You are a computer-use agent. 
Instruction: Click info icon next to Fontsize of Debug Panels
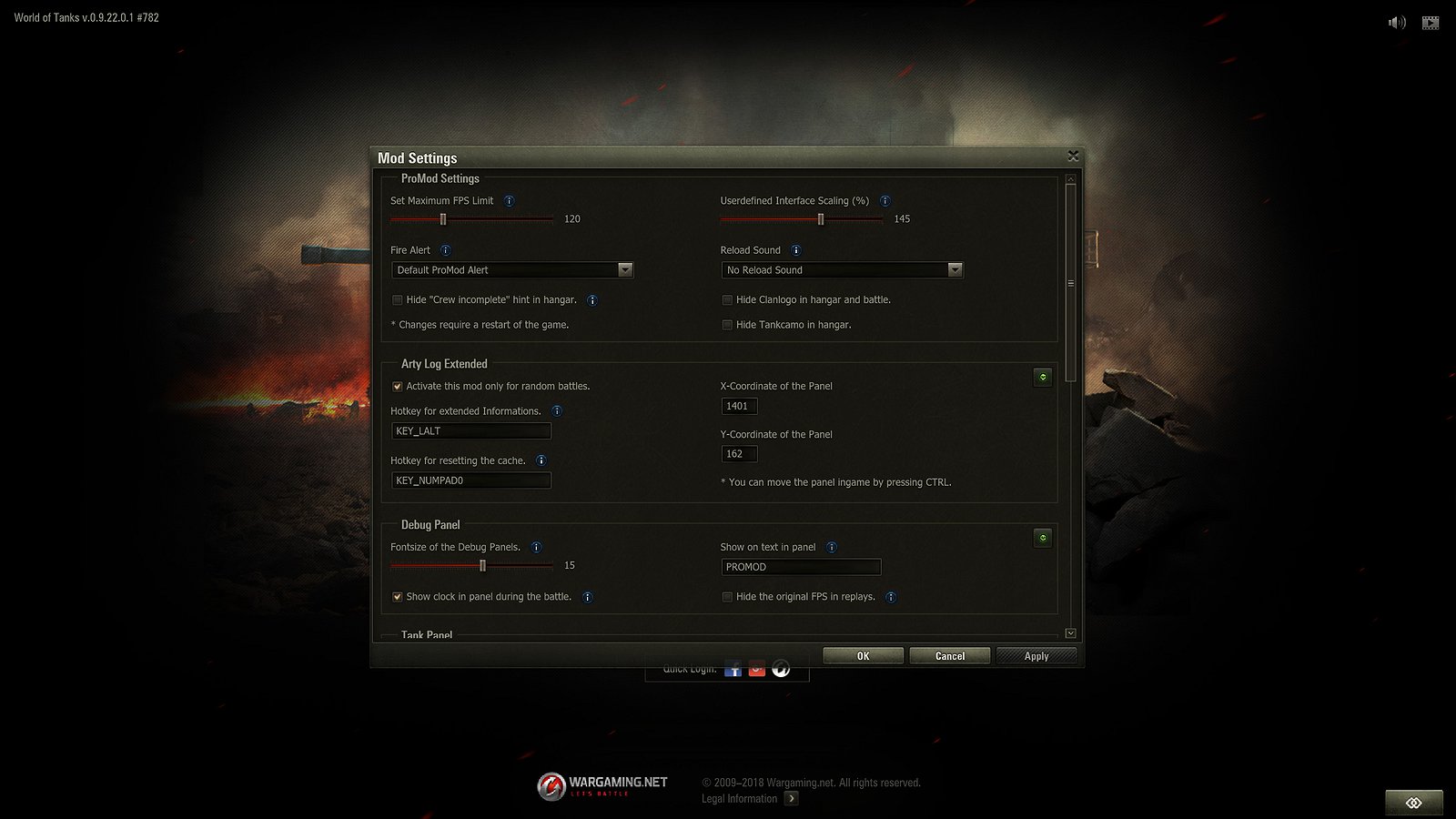(536, 548)
